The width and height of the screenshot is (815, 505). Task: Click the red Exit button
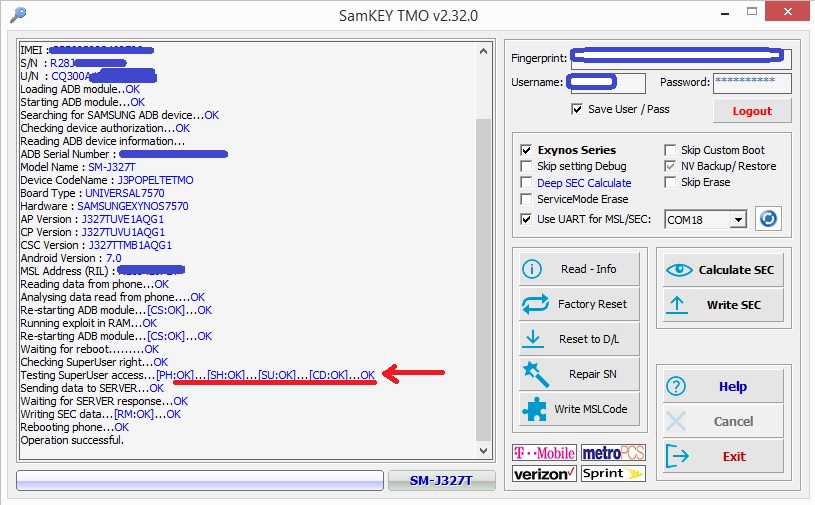723,456
